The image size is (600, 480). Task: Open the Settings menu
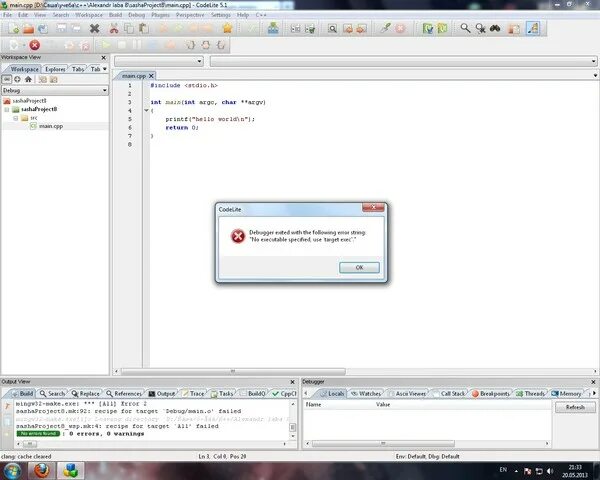tap(221, 15)
